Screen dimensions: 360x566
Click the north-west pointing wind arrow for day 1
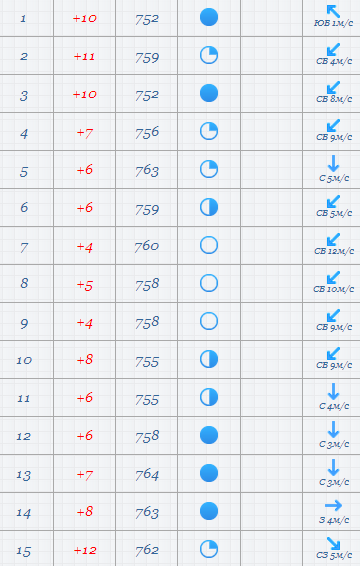333,11
